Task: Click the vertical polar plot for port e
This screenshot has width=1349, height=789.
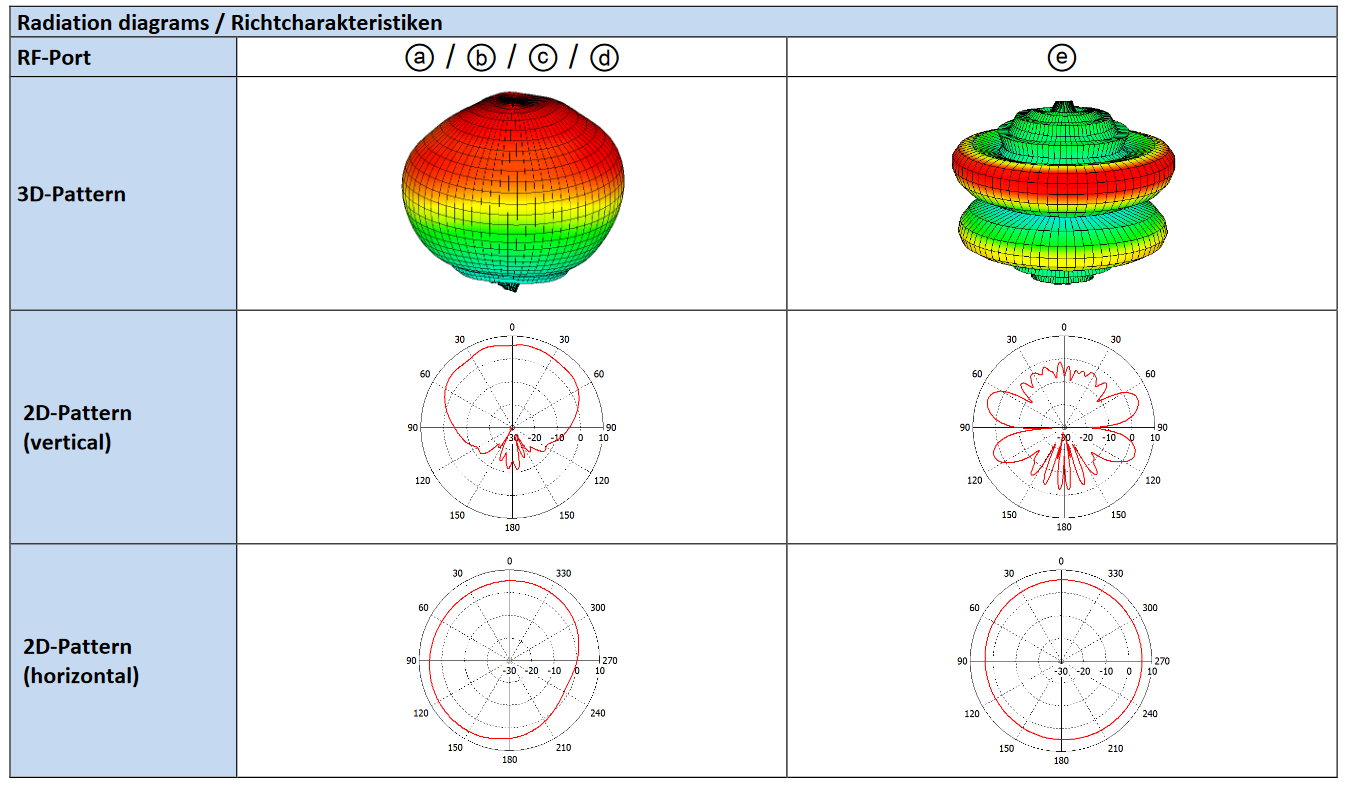Action: (x=1063, y=427)
